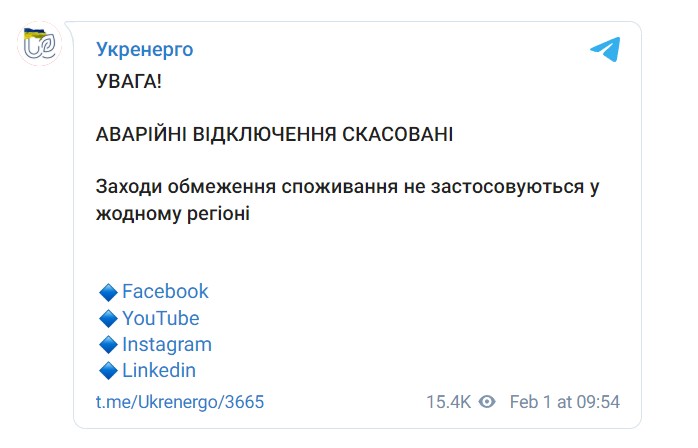Click the 15.4K view count
698x448 pixels.
(x=448, y=402)
